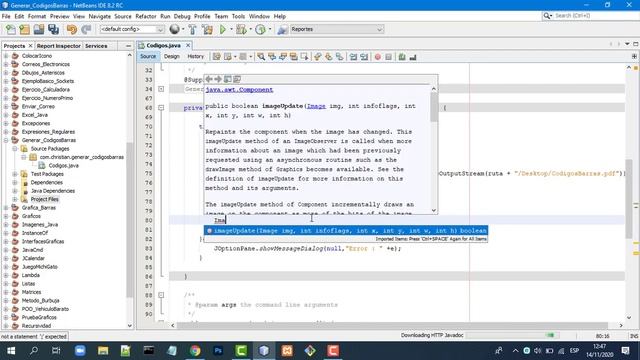Viewport: 640px width, 360px height.
Task: Close the Codigos.java editor tab
Action: pyautogui.click(x=188, y=45)
